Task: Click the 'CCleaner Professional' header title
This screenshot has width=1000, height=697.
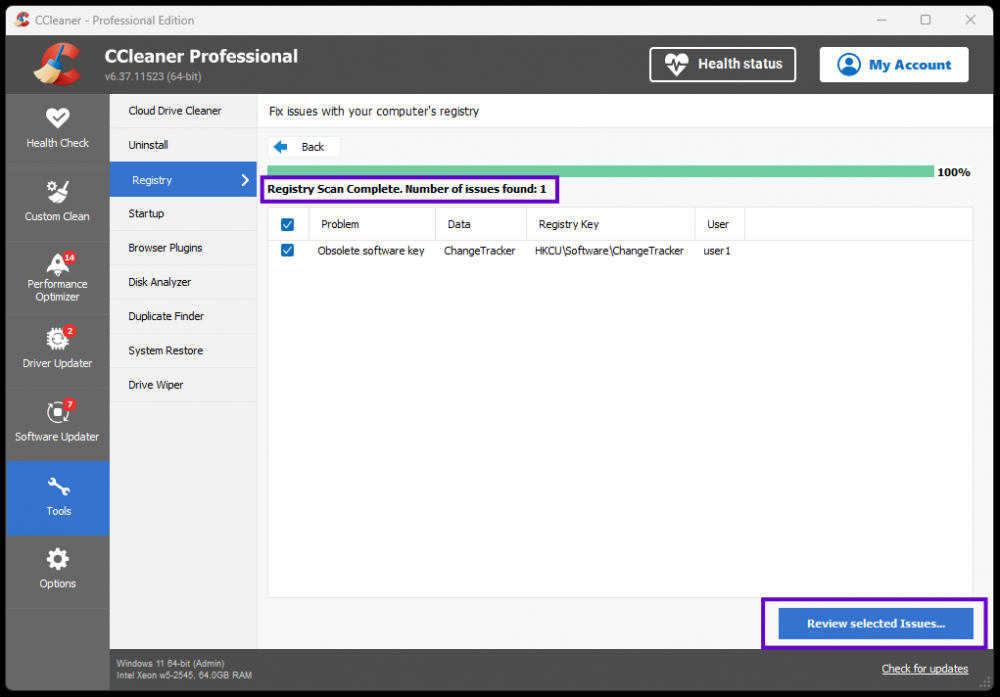Action: point(201,56)
